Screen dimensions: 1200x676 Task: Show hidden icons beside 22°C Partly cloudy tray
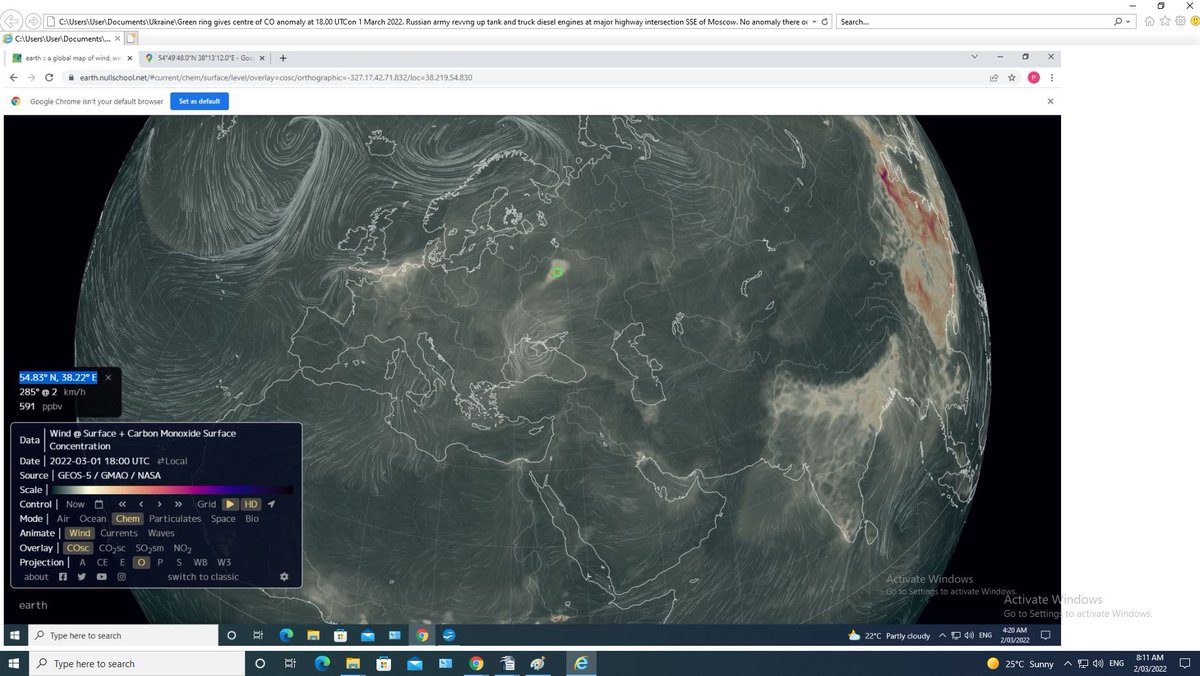[942, 635]
